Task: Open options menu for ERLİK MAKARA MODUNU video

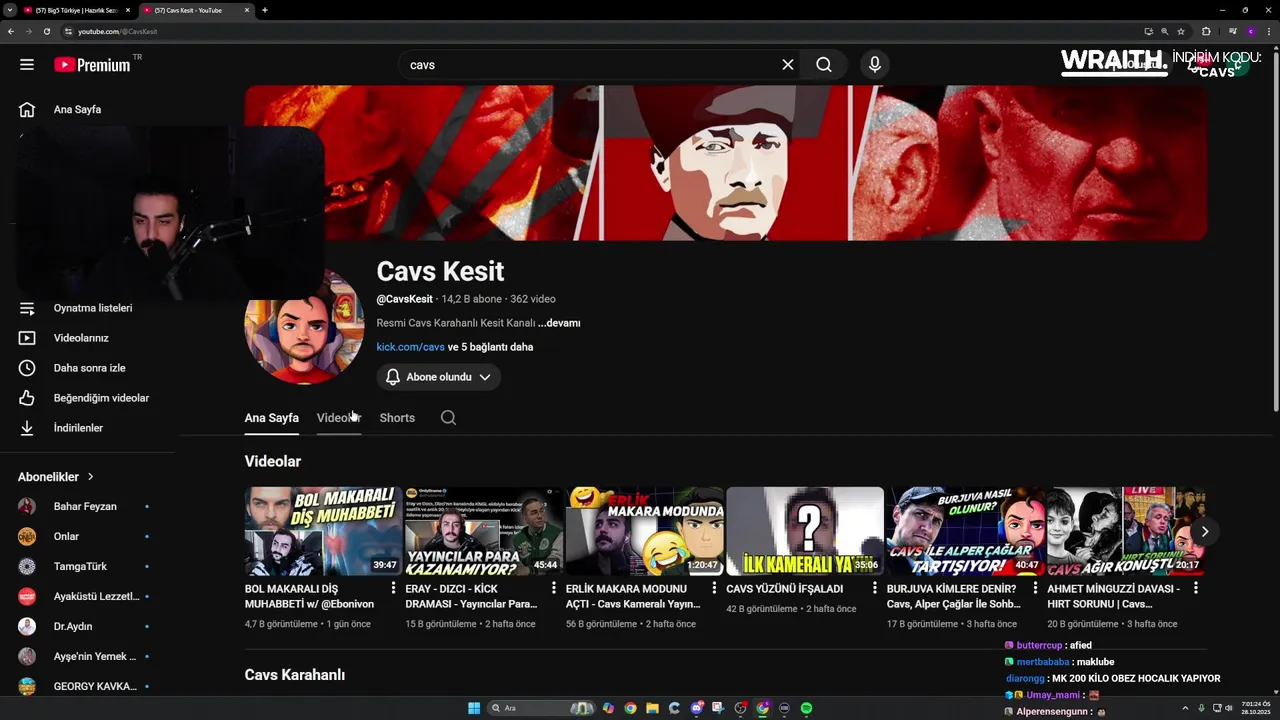Action: click(x=714, y=588)
